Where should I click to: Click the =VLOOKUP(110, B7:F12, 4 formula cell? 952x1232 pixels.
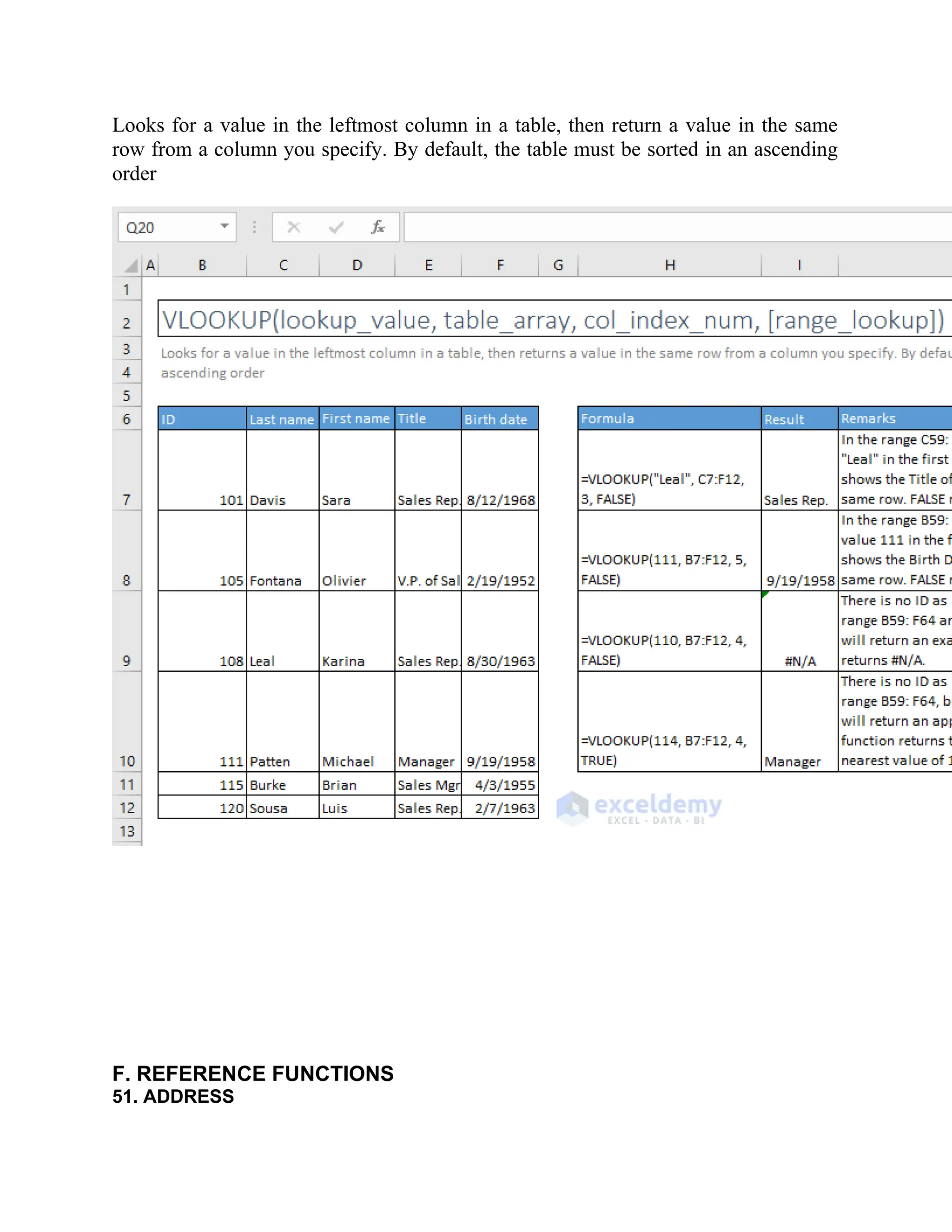670,631
